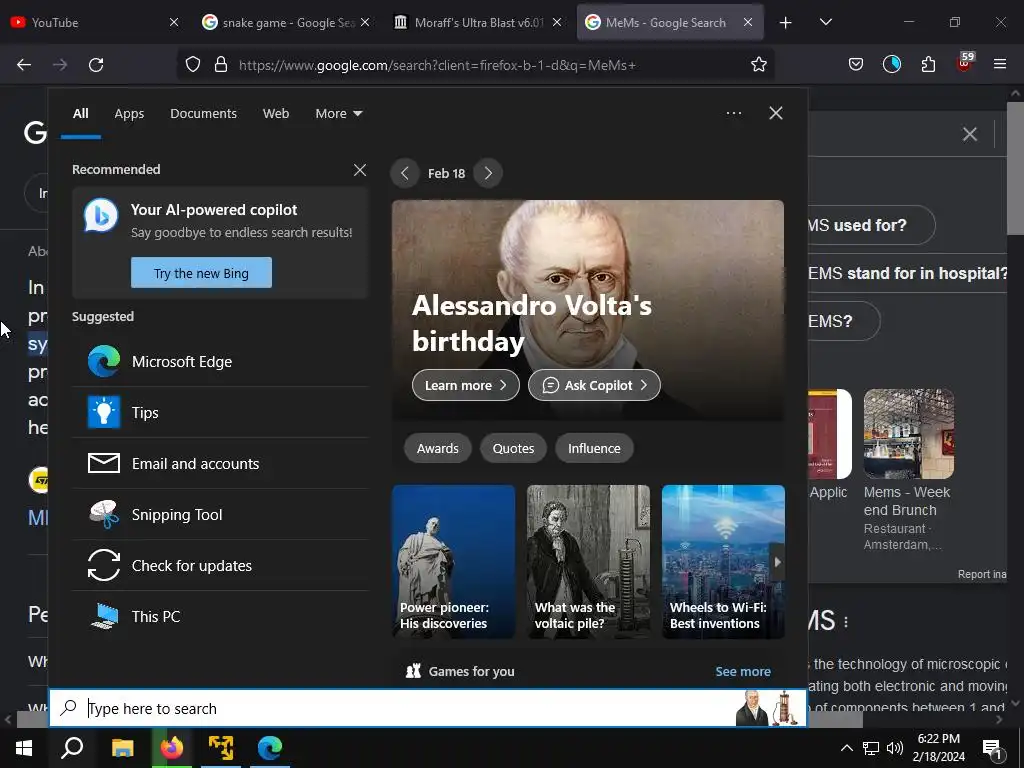
Task: Select the Awards chip
Action: [438, 449]
